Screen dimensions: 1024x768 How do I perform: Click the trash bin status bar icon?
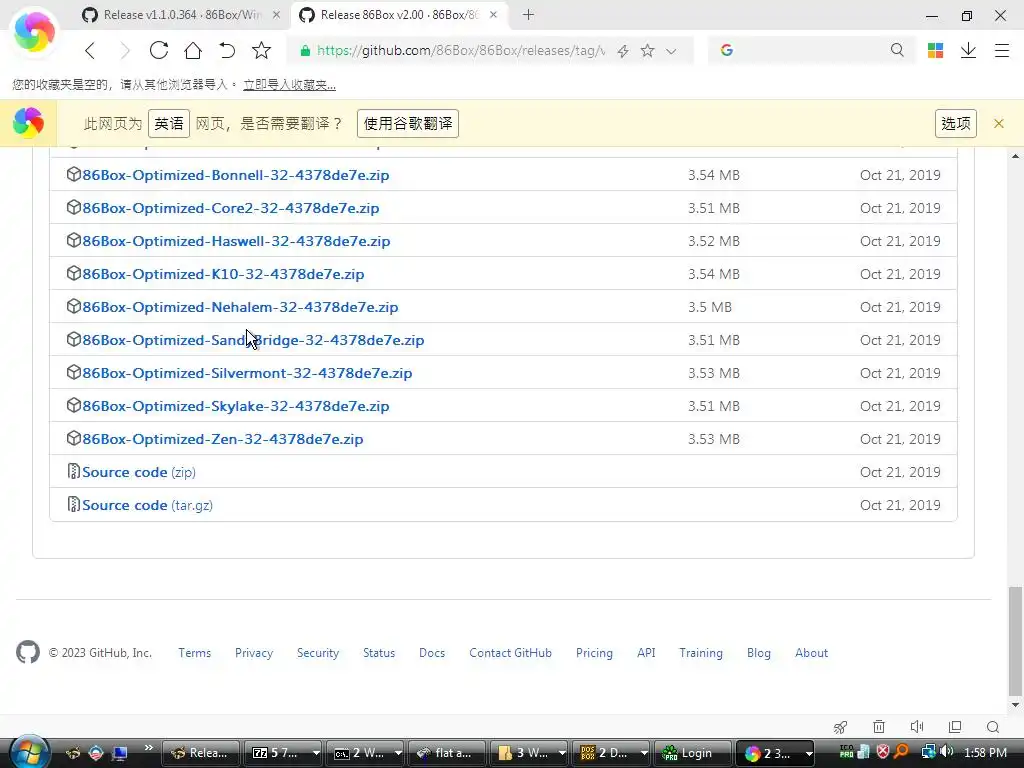point(879,727)
